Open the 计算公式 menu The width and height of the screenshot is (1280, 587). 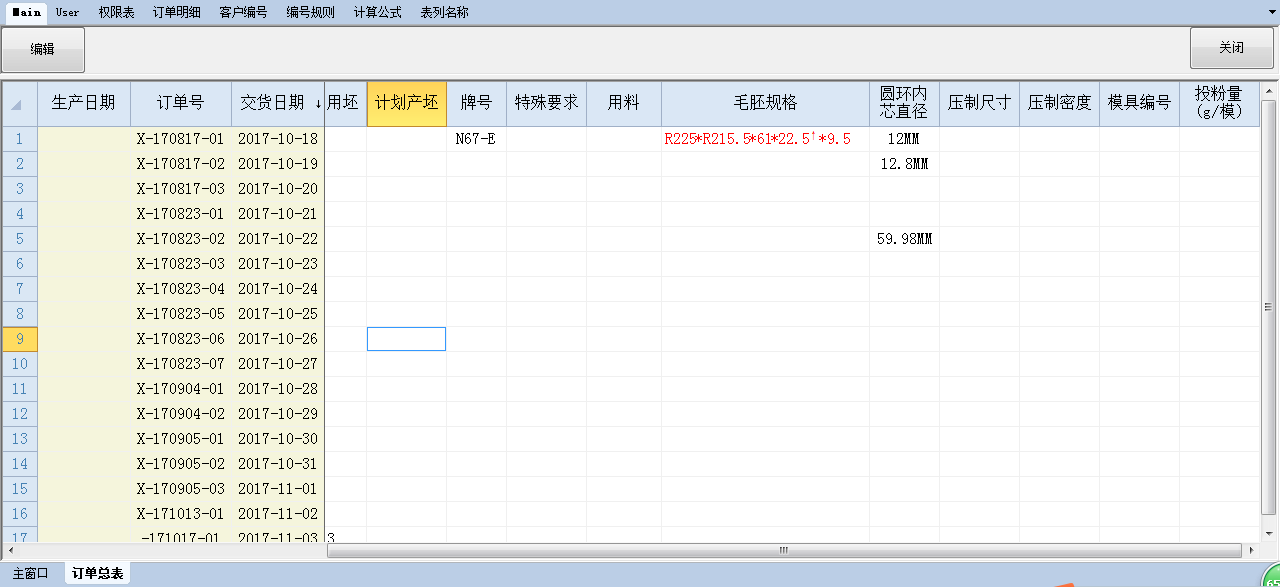tap(377, 13)
